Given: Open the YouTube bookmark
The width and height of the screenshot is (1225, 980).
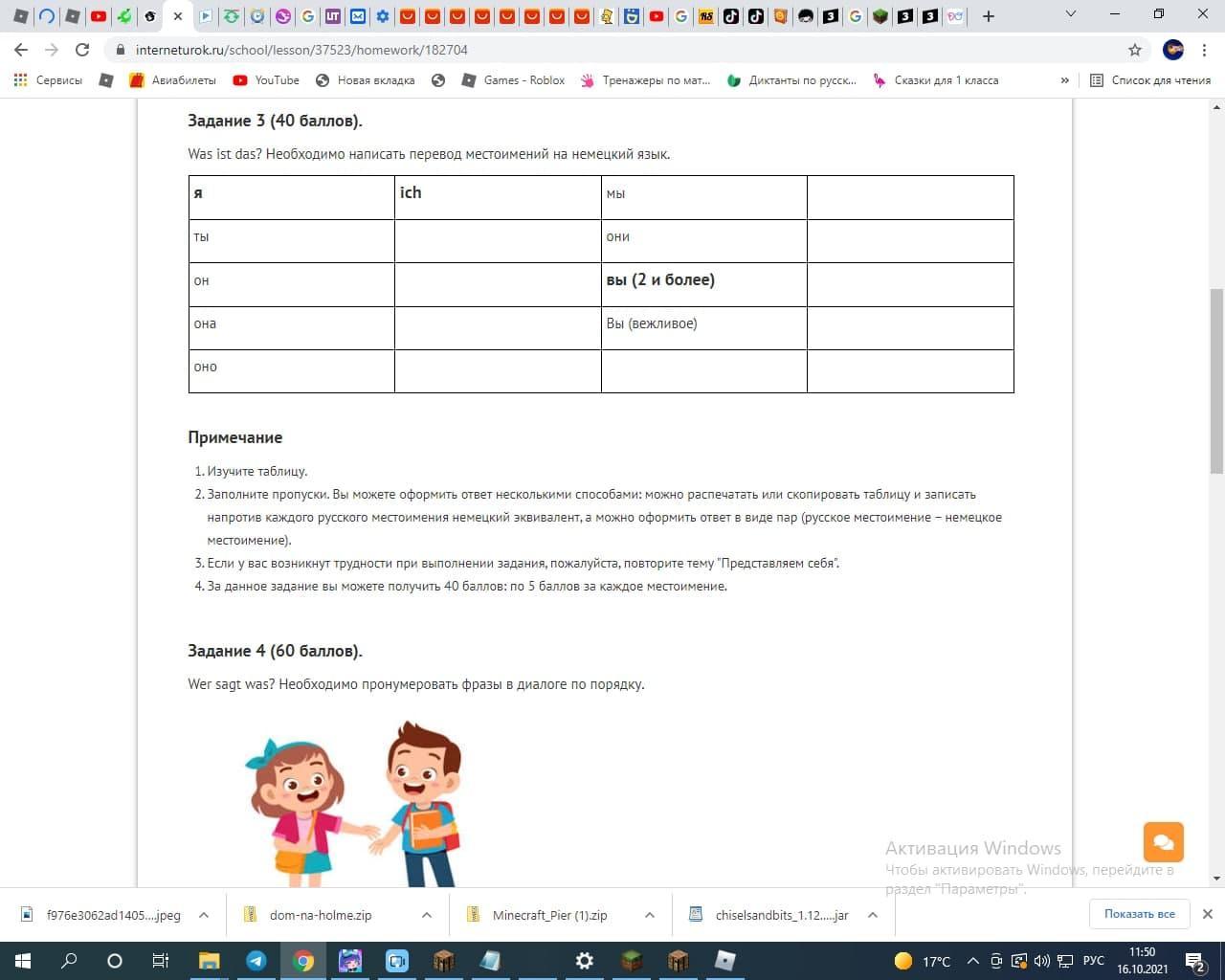Looking at the screenshot, I should tap(266, 80).
